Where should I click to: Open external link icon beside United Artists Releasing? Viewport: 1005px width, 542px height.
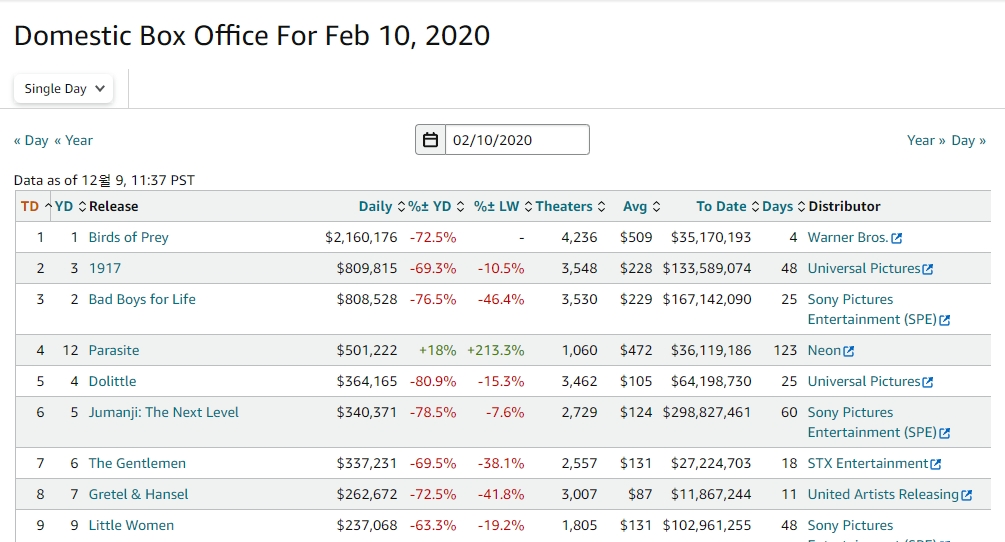[x=967, y=495]
